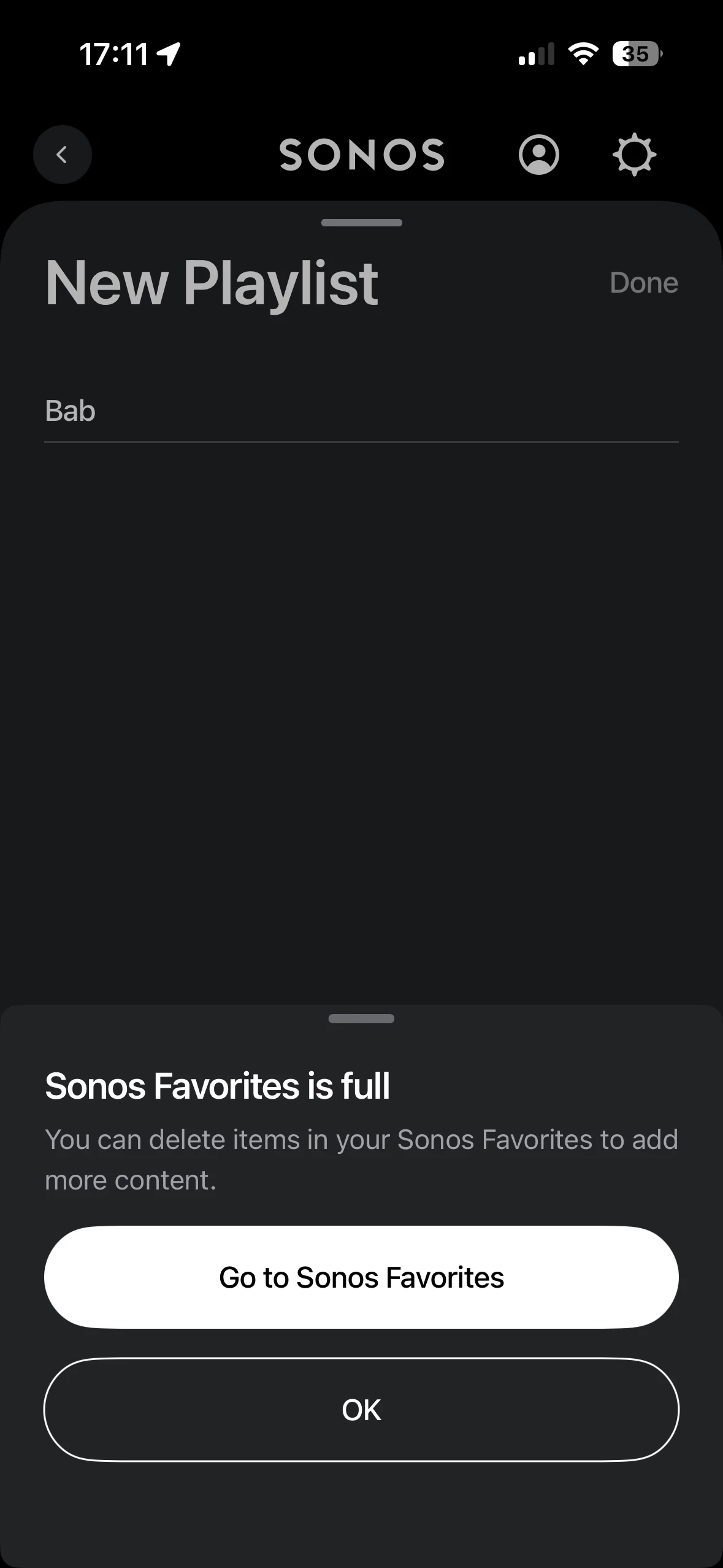Dismiss the alert with OK
The image size is (723, 1568).
point(361,1410)
